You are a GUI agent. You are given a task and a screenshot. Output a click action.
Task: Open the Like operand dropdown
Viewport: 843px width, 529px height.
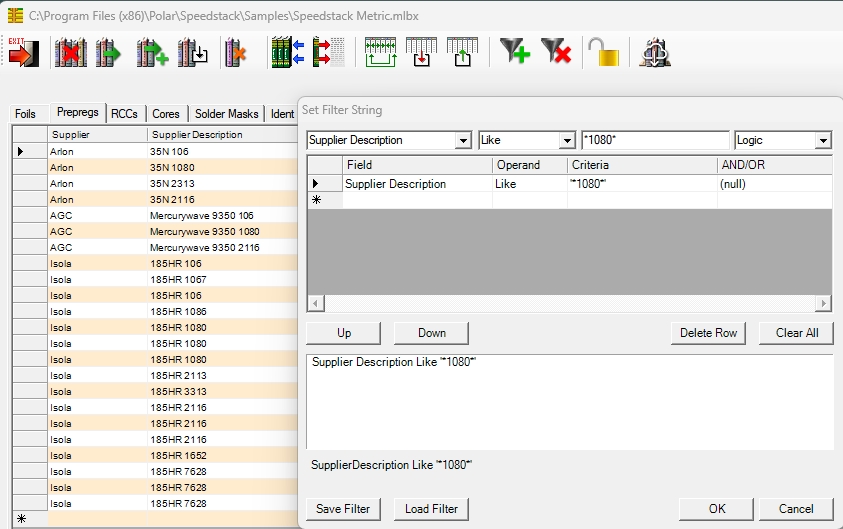click(x=567, y=140)
